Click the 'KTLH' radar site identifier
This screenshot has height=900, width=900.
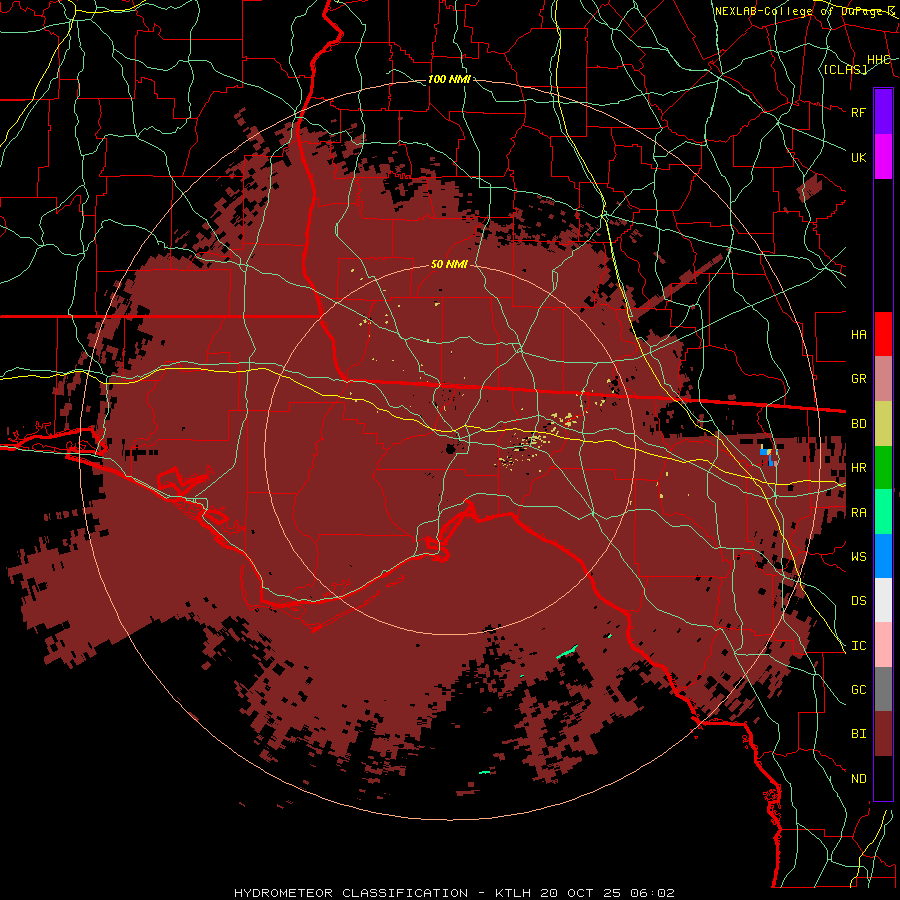(515, 893)
